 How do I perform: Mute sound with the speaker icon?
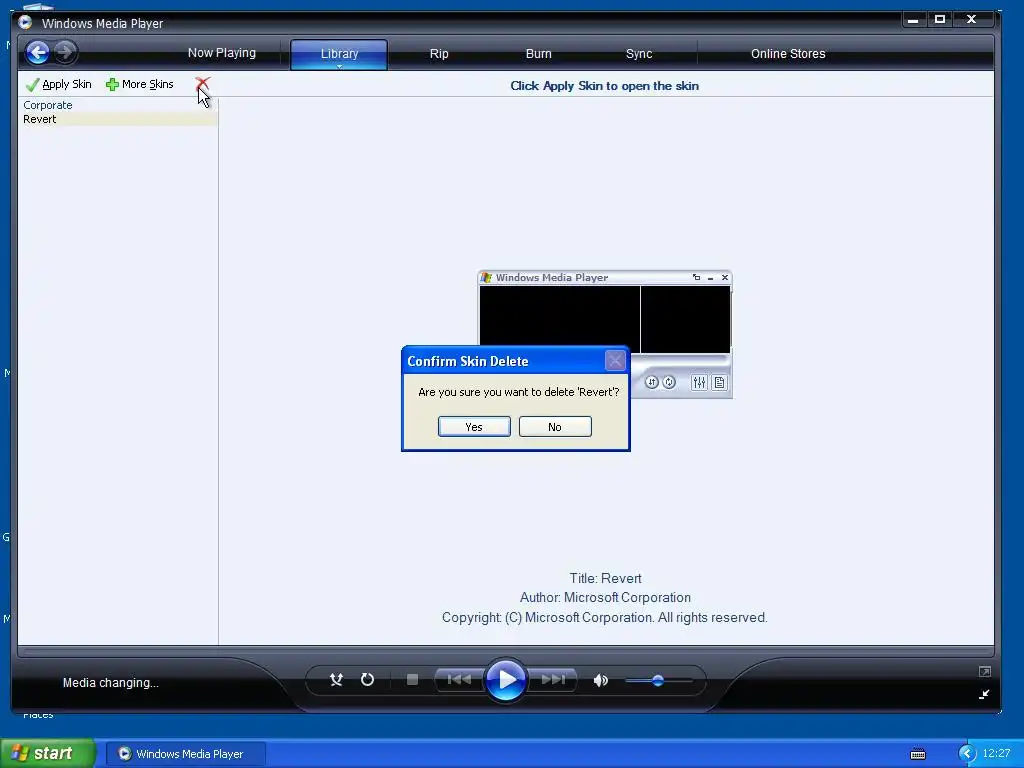tap(600, 680)
